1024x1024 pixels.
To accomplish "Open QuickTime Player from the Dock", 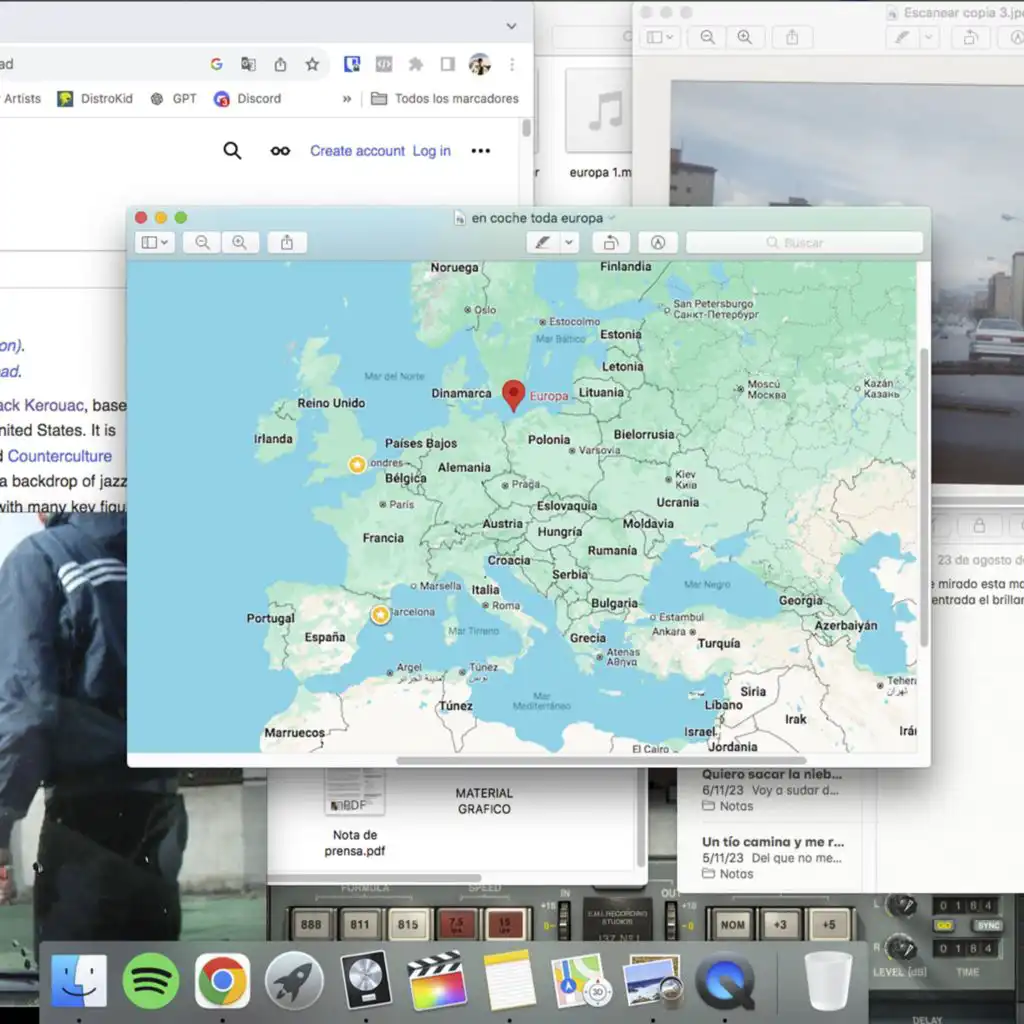I will click(725, 981).
